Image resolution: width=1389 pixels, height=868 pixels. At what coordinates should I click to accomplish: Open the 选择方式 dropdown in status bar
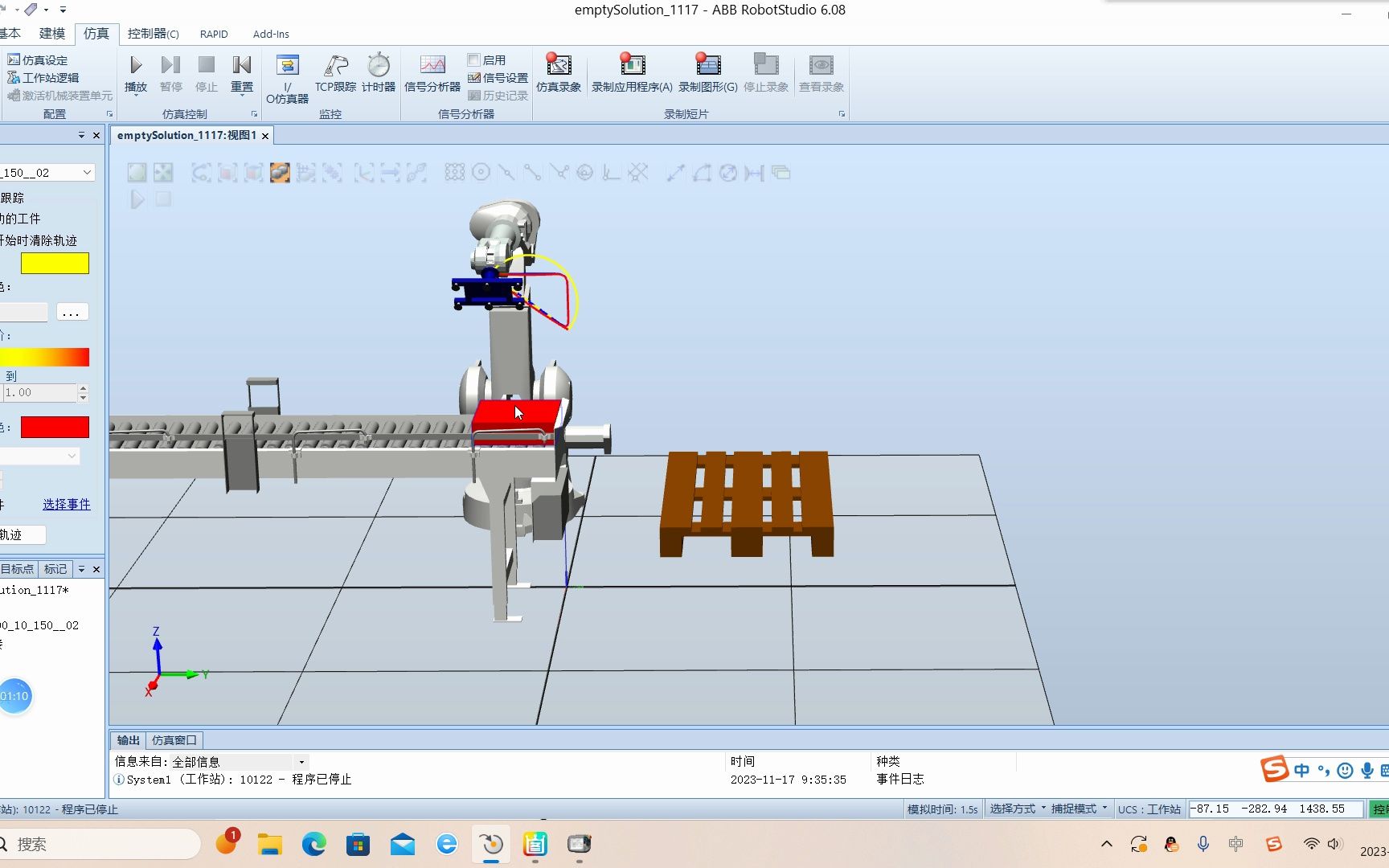pos(1017,809)
